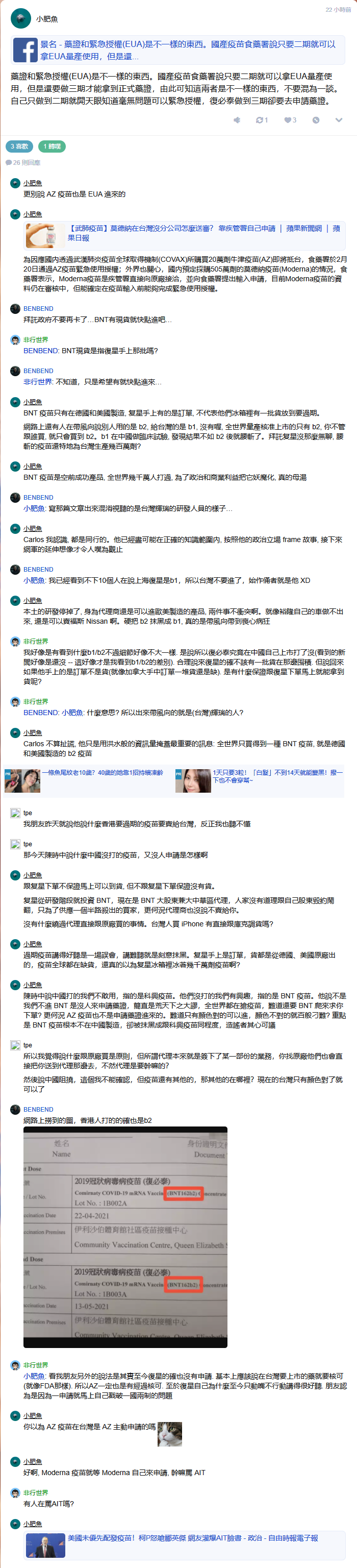The width and height of the screenshot is (357, 1568).
Task: Click the circular block icon
Action: pyautogui.click(x=316, y=120)
